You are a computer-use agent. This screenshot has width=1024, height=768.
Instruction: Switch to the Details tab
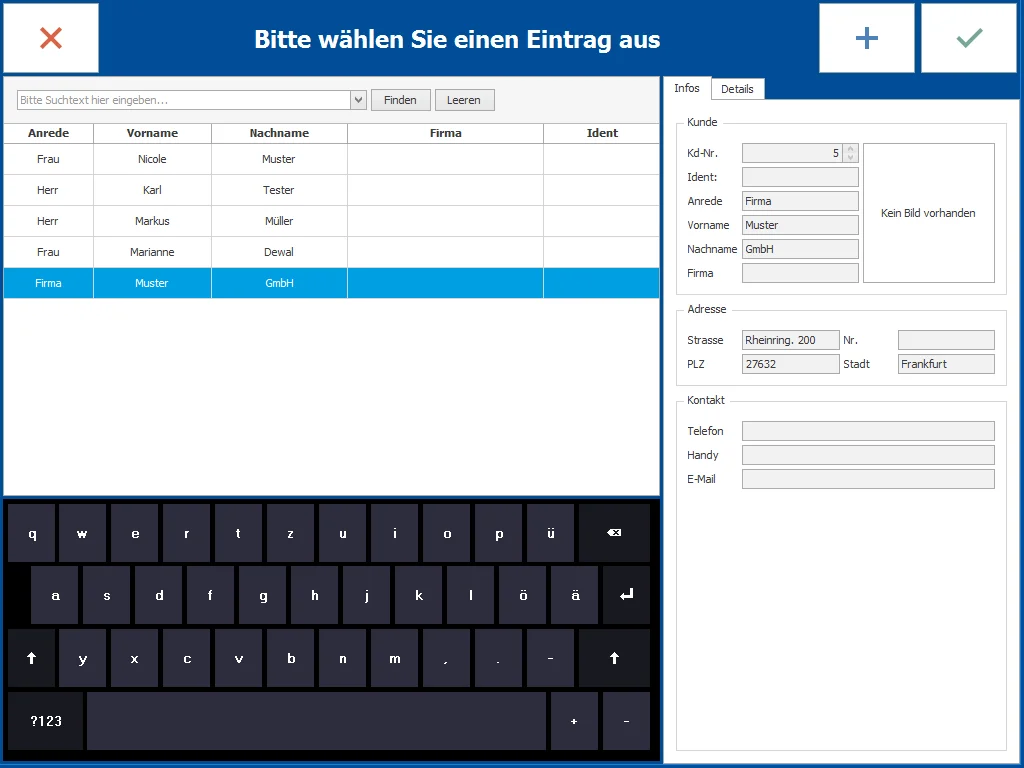(x=737, y=88)
